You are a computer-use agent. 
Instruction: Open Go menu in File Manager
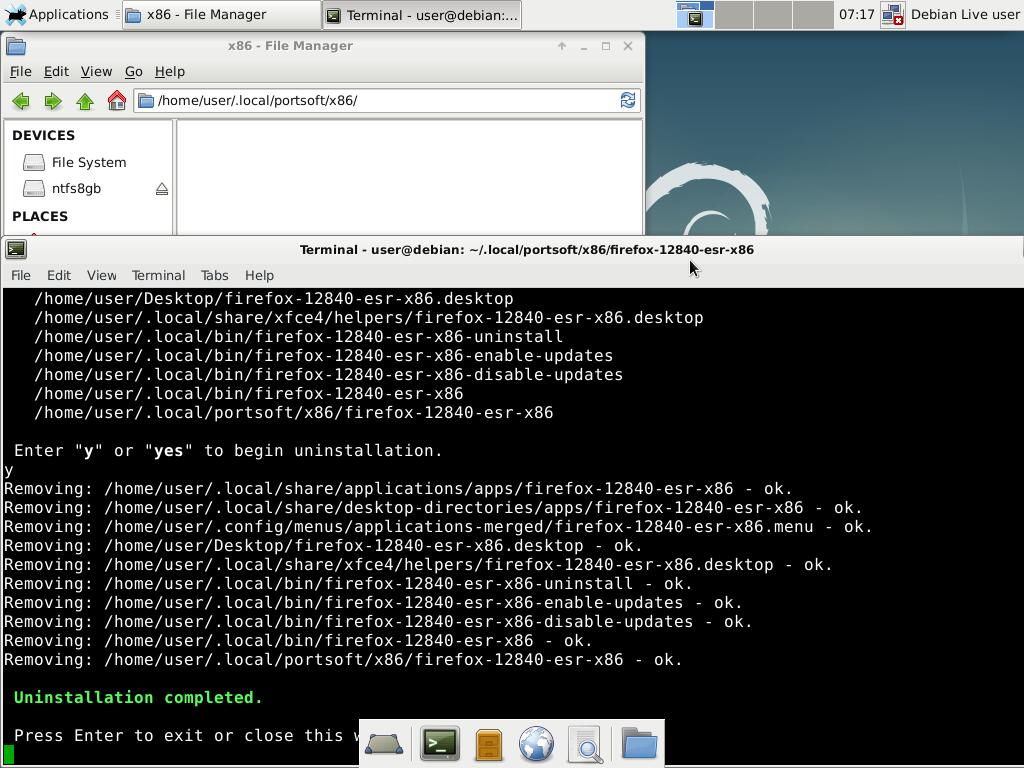click(133, 72)
